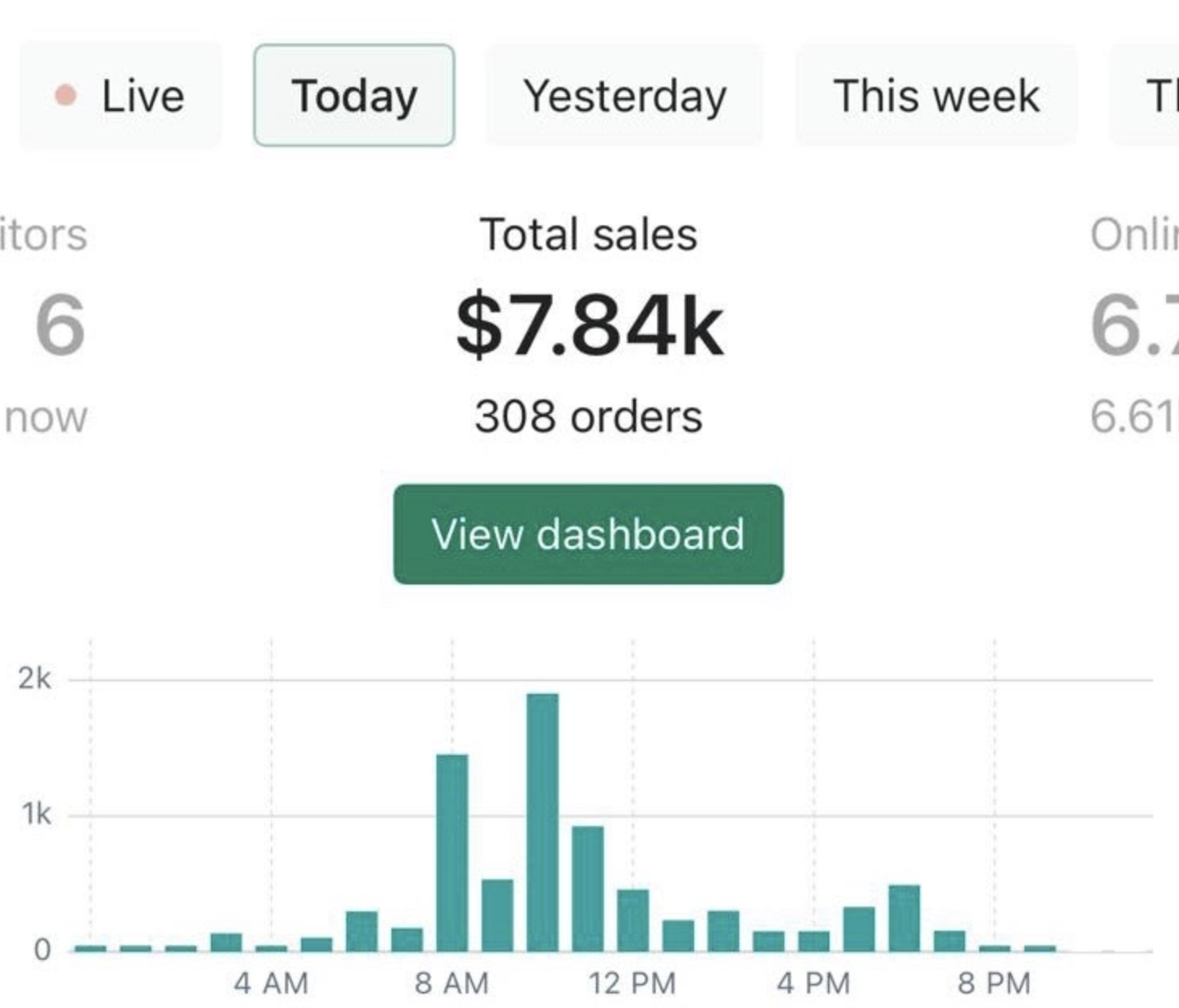Image resolution: width=1179 pixels, height=1008 pixels.
Task: Click the 1k y-axis label
Action: coord(36,815)
